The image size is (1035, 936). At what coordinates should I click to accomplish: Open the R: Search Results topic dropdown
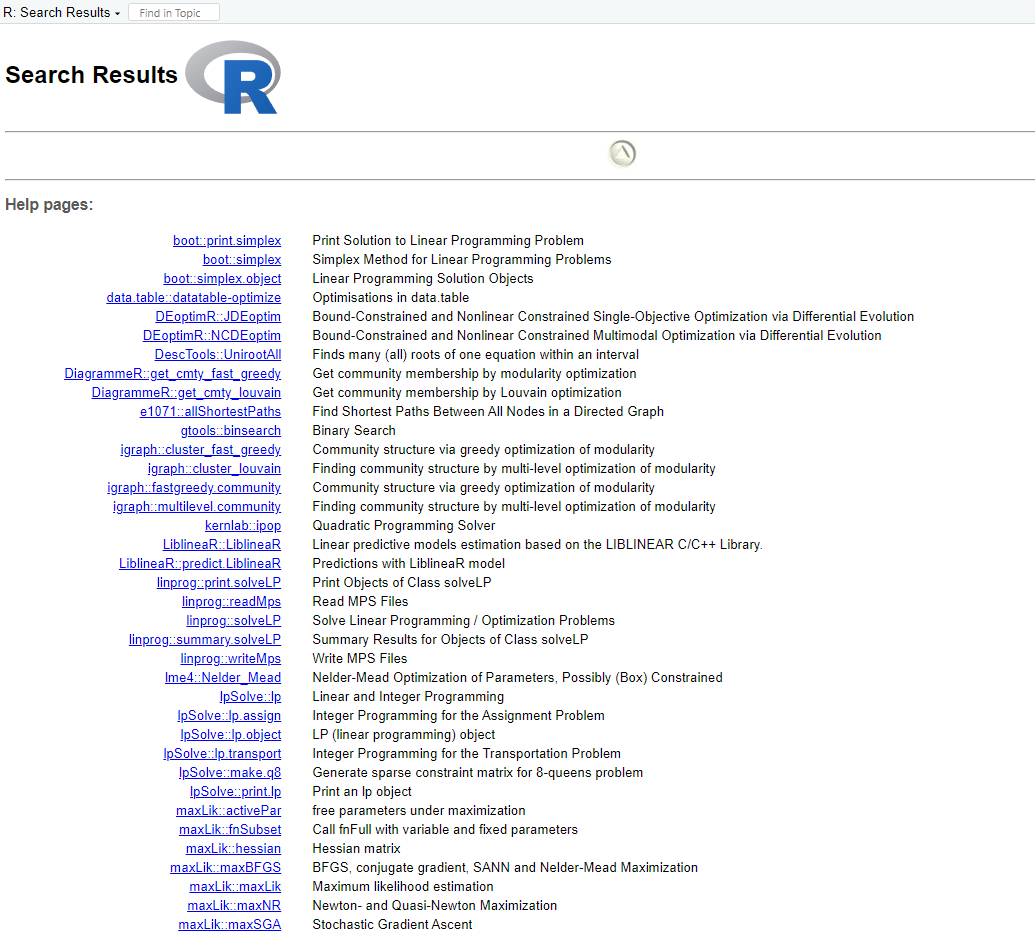point(62,13)
